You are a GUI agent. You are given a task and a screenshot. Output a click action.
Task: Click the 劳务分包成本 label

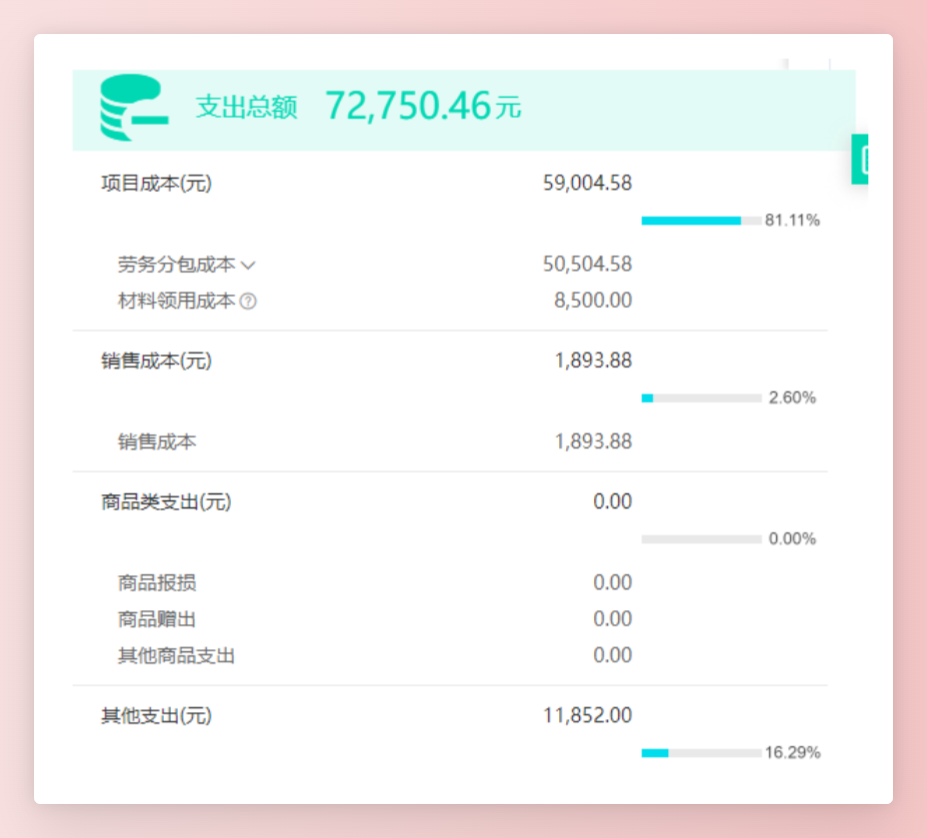176,265
